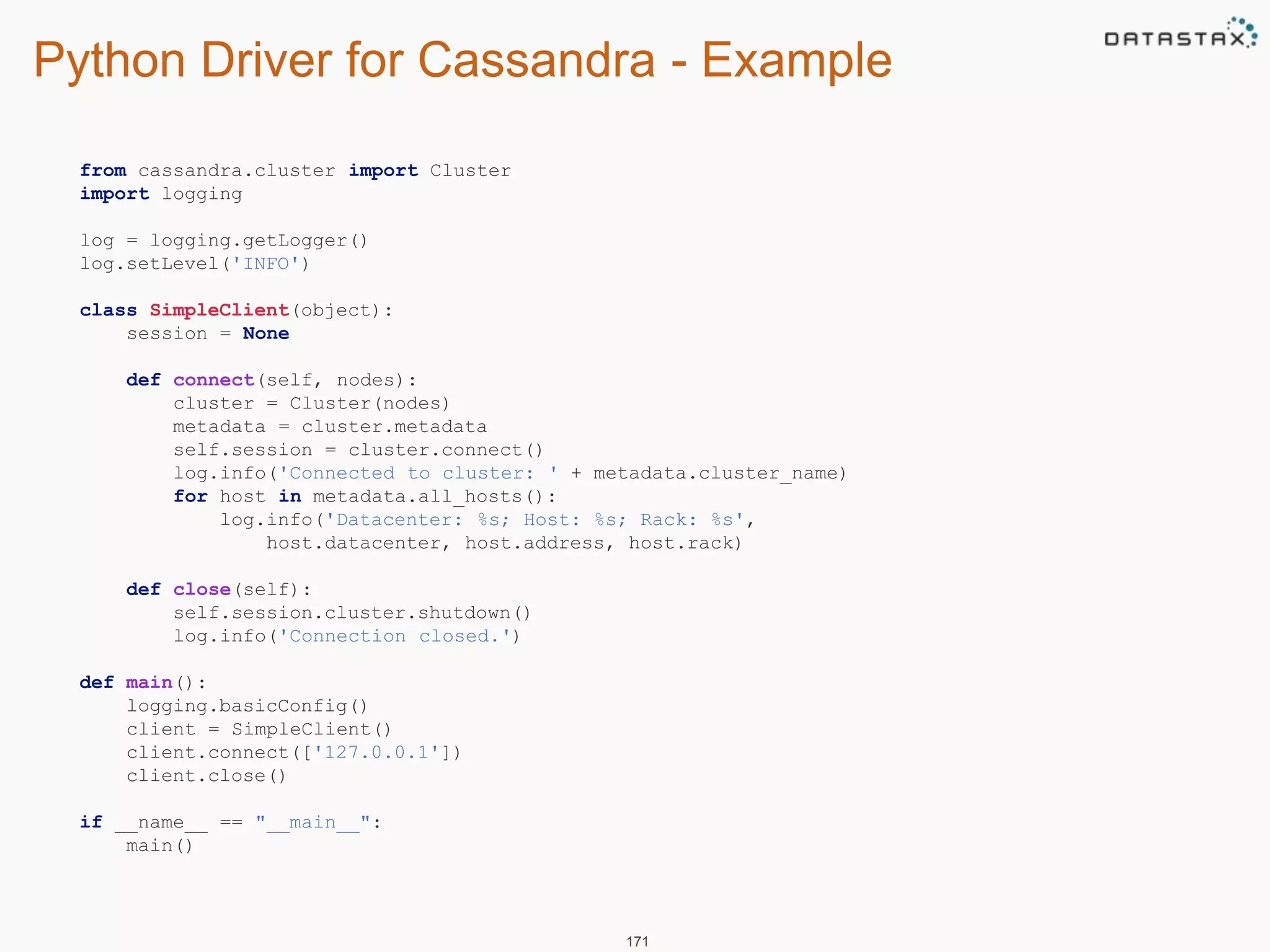Click the 'Connected to cluster:' log line
Viewport: 1270px width, 952px height.
(x=510, y=474)
